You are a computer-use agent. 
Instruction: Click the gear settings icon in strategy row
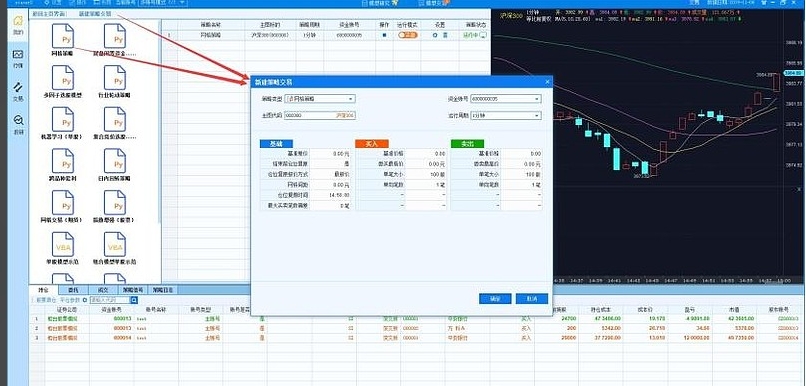click(435, 35)
